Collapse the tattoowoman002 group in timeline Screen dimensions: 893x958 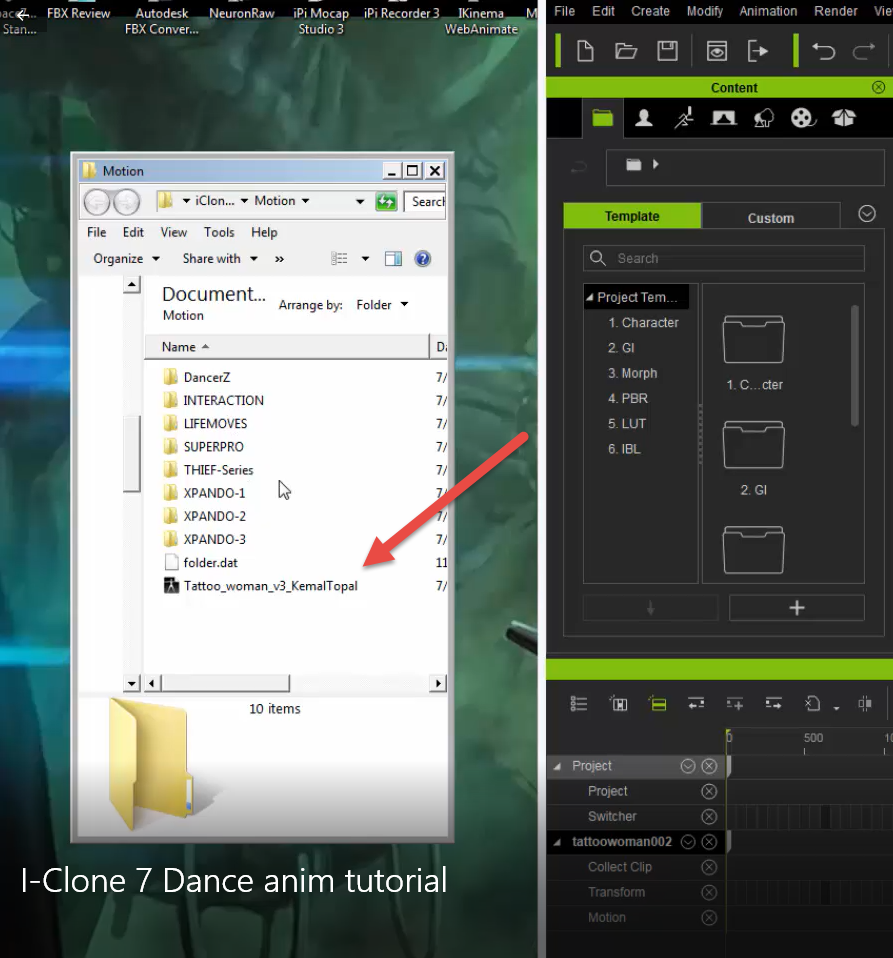pos(557,842)
